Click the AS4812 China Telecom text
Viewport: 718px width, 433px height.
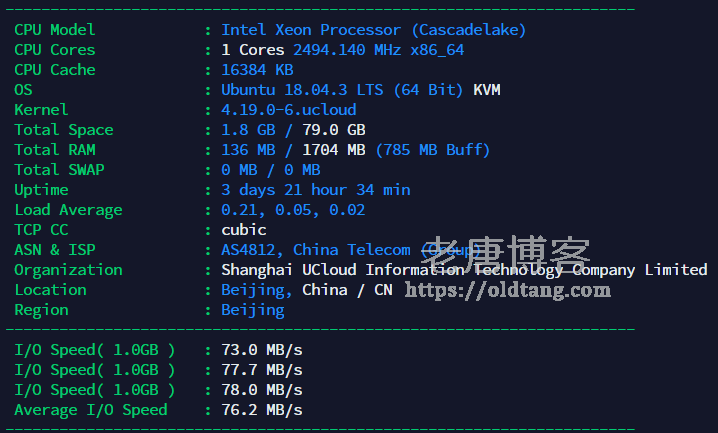pos(315,250)
